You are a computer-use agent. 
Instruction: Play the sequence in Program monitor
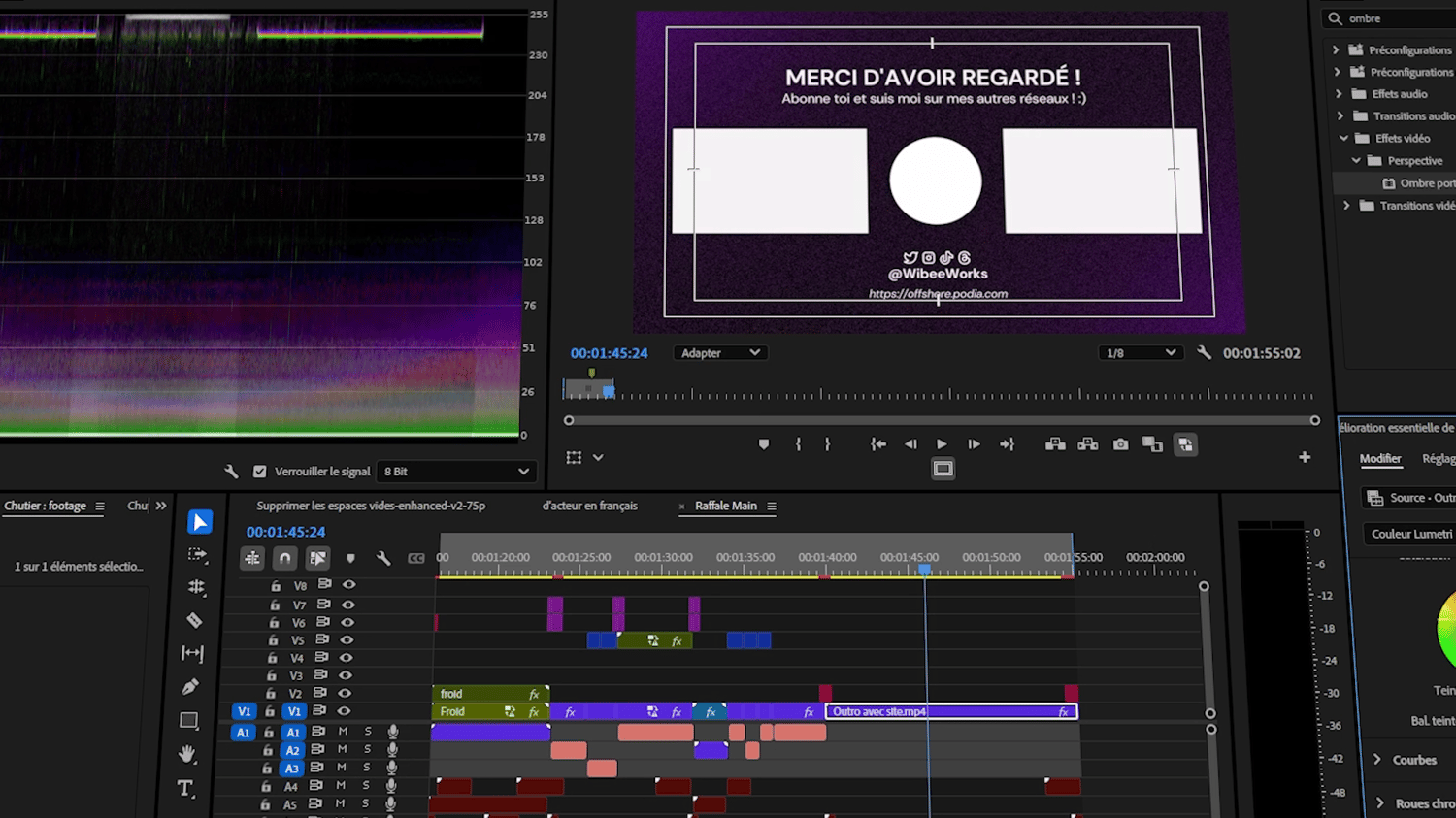click(942, 444)
